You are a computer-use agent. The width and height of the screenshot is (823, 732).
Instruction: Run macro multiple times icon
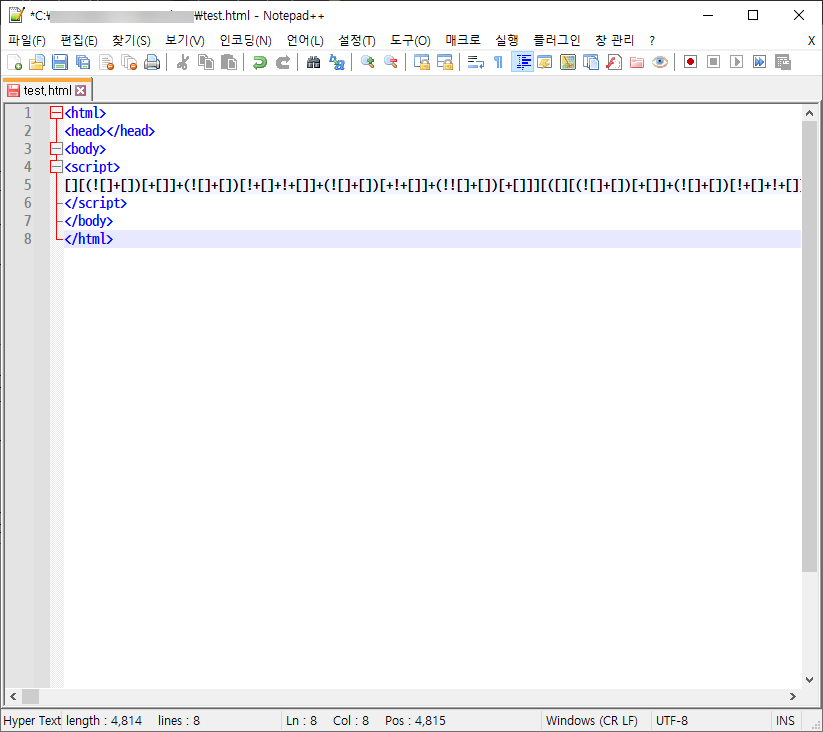pyautogui.click(x=759, y=62)
